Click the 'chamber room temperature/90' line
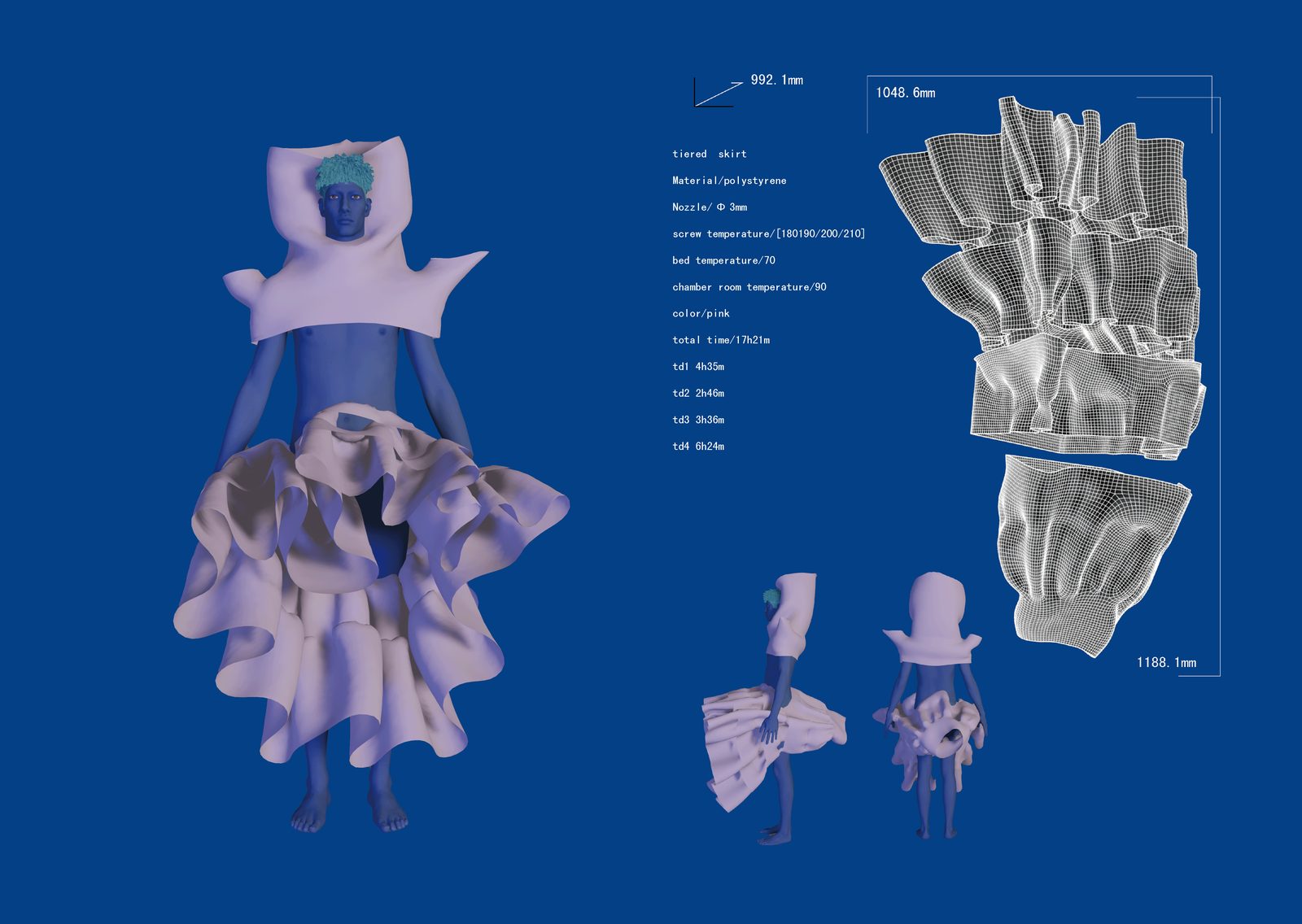 pyautogui.click(x=749, y=287)
